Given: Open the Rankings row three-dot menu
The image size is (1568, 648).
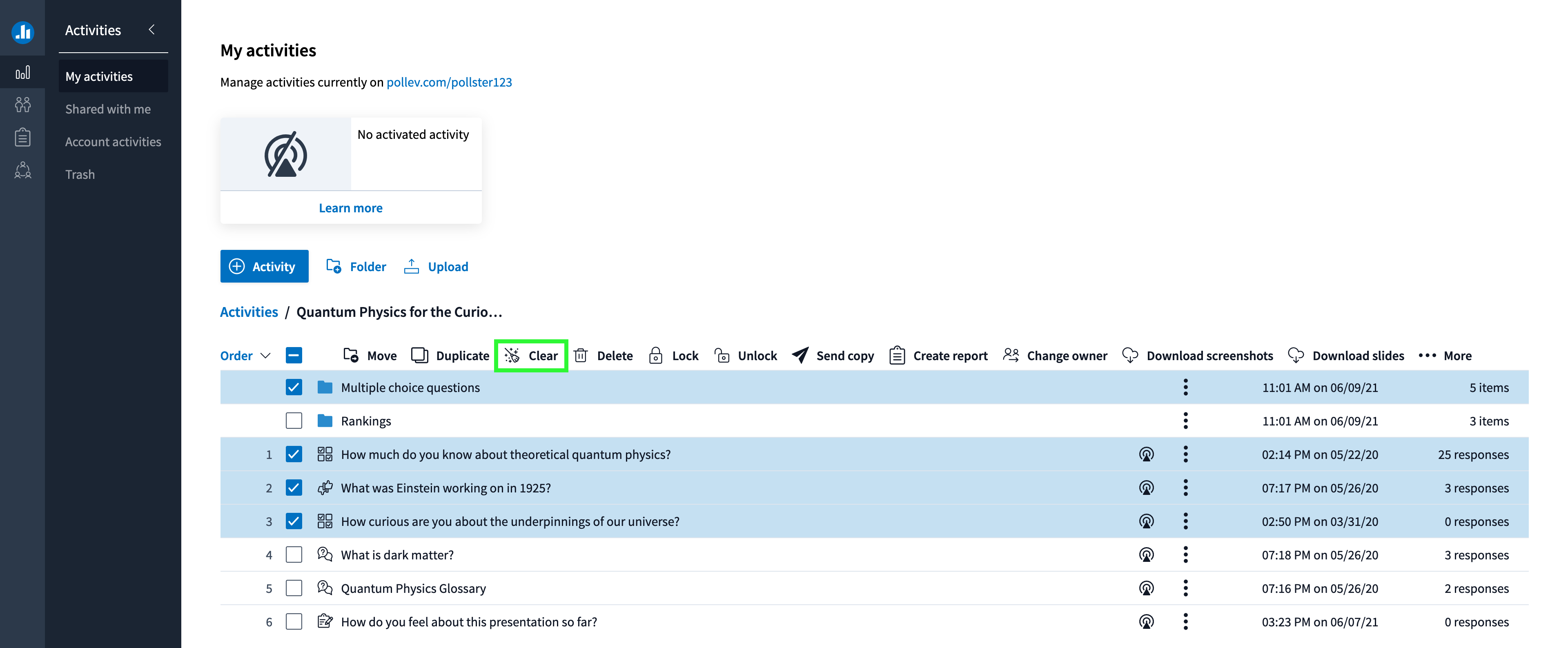Looking at the screenshot, I should [x=1186, y=421].
